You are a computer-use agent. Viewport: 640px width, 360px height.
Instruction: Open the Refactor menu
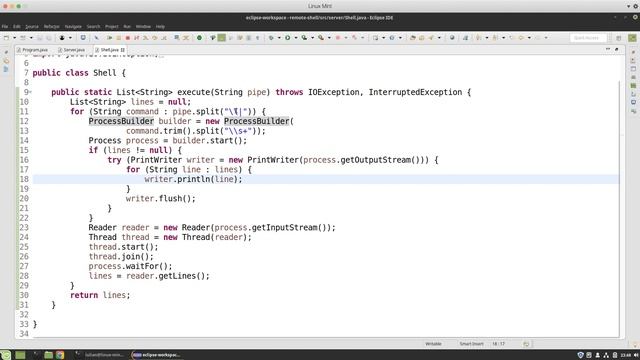click(x=51, y=27)
